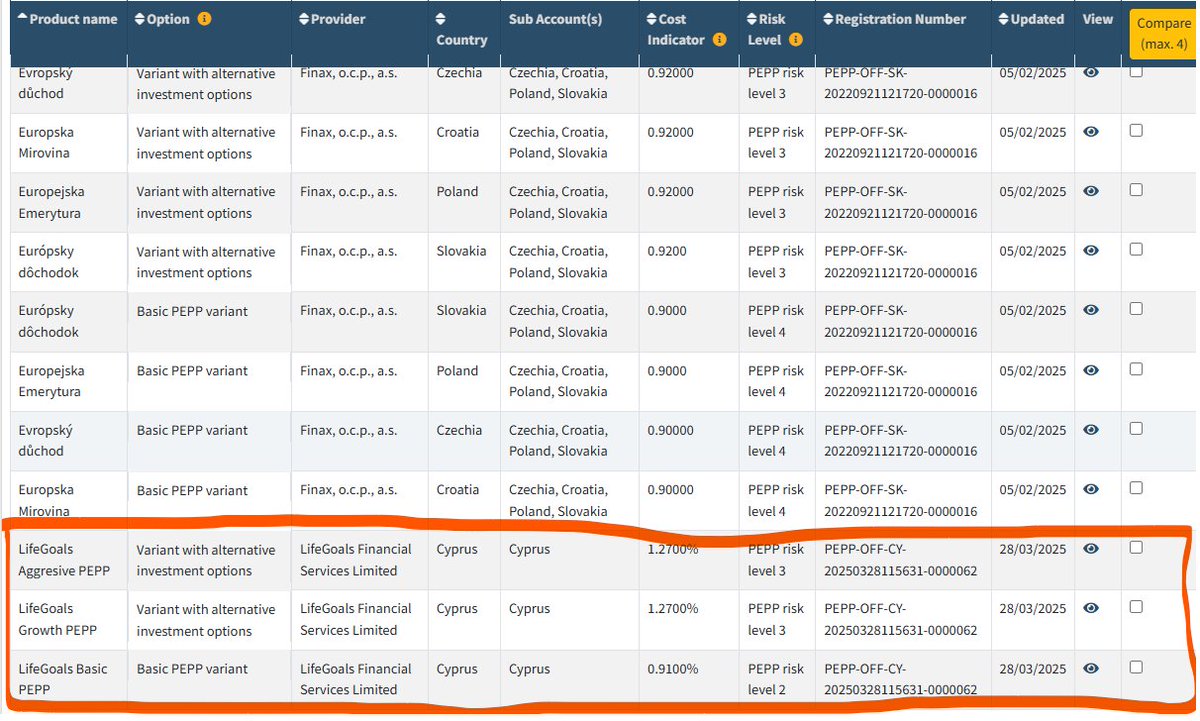Viewport: 1200px width, 721px height.
Task: Tick checkbox for Európsky dôchodok Basic PEPP variant
Action: [x=1136, y=309]
